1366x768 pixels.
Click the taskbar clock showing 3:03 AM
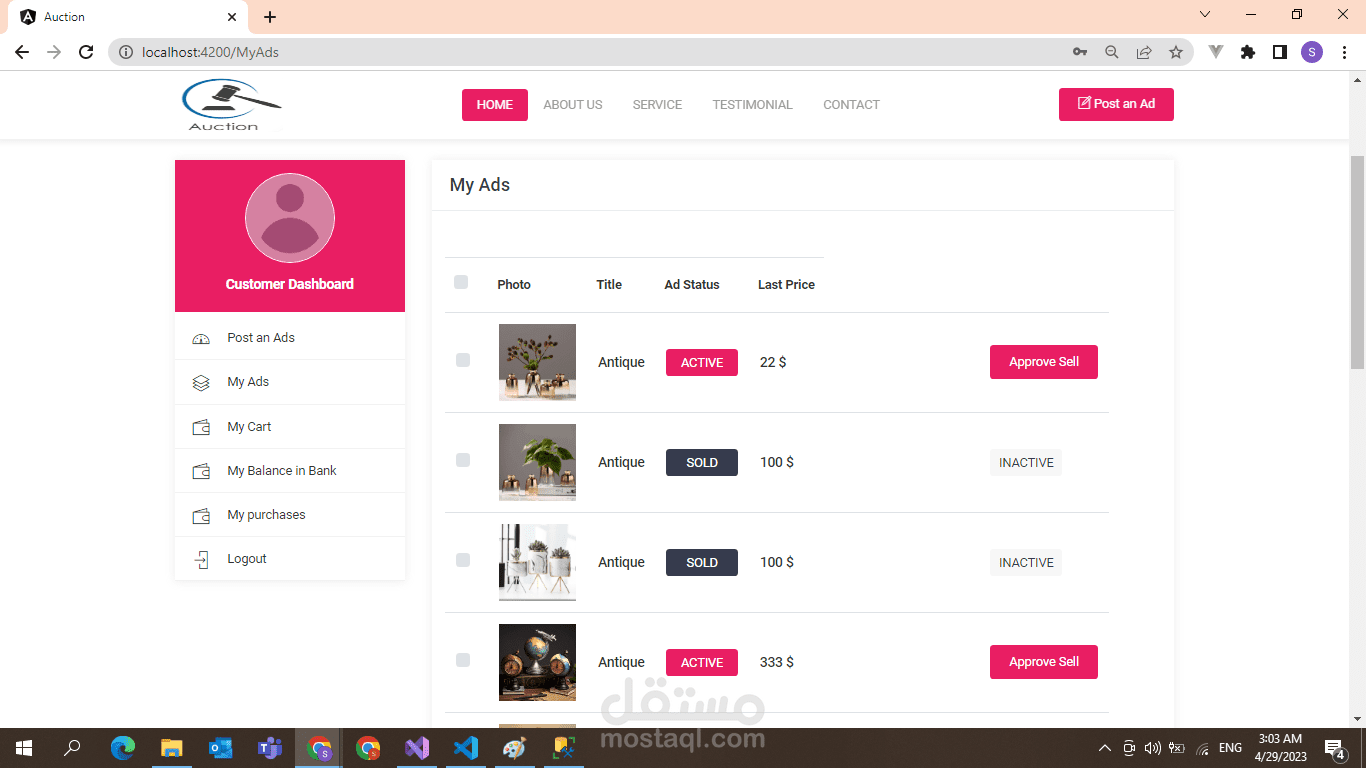1281,748
